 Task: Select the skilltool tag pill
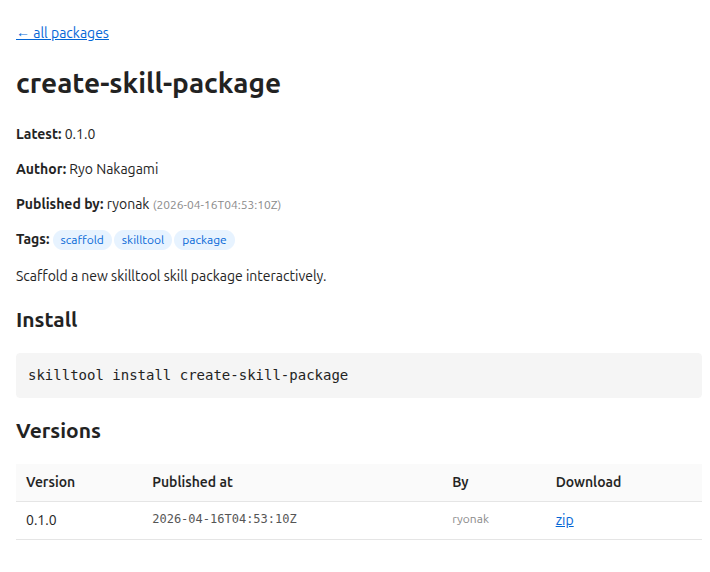142,240
